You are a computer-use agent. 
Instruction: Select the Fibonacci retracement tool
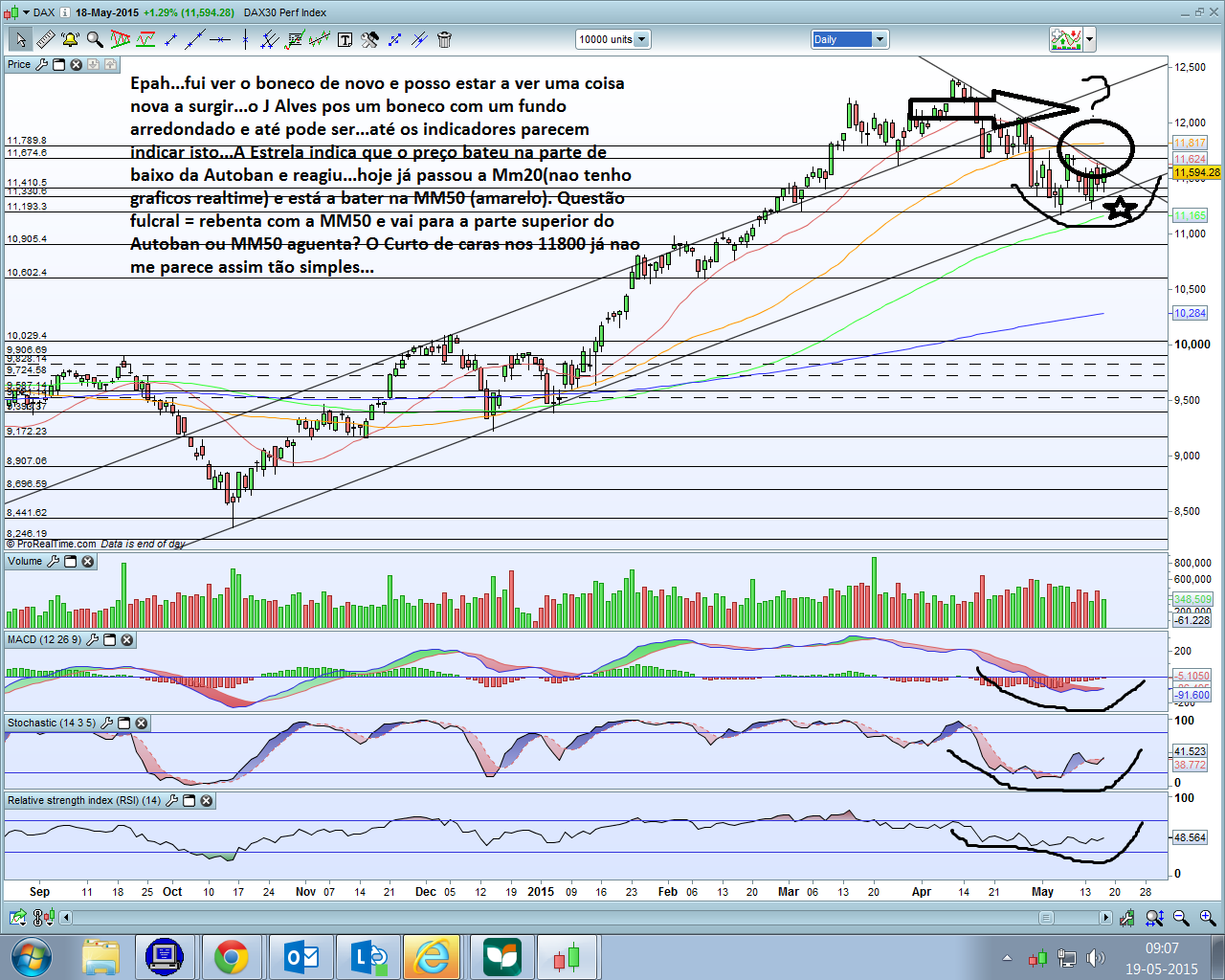click(295, 39)
